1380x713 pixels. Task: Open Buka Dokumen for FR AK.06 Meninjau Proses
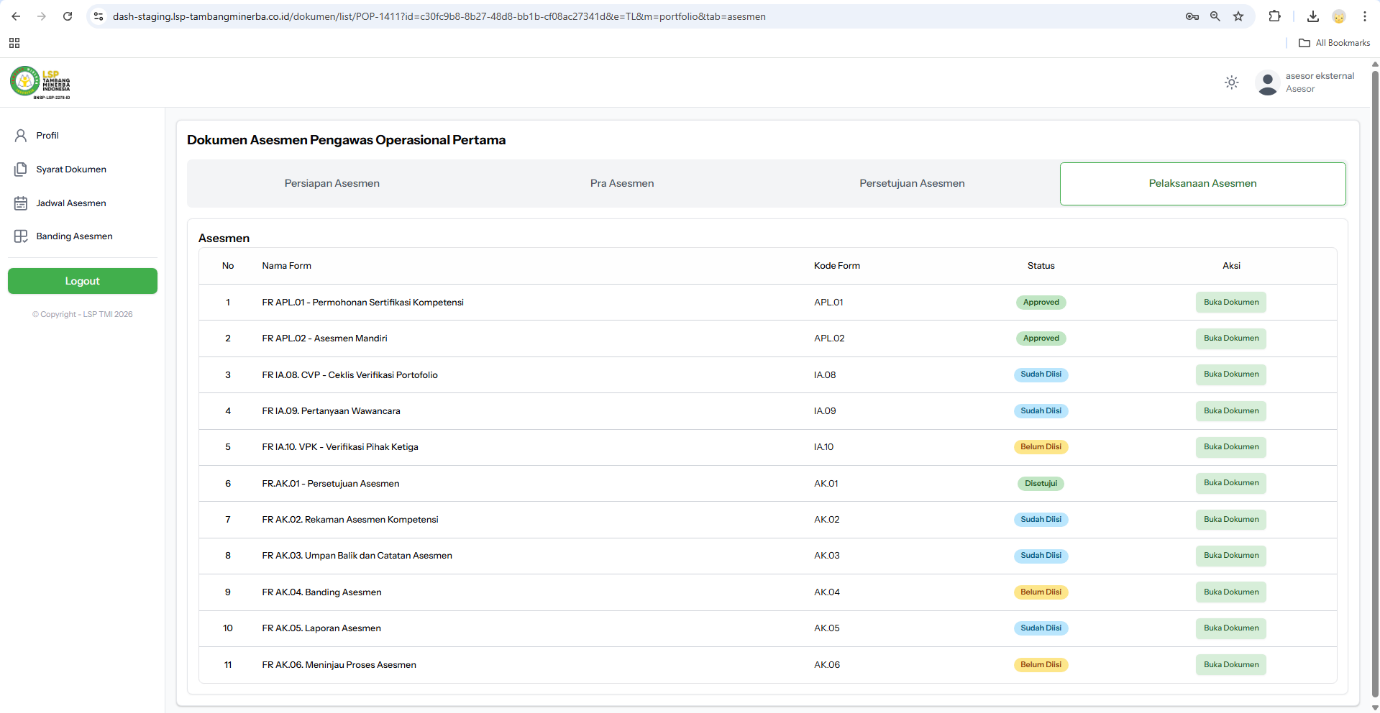1231,664
